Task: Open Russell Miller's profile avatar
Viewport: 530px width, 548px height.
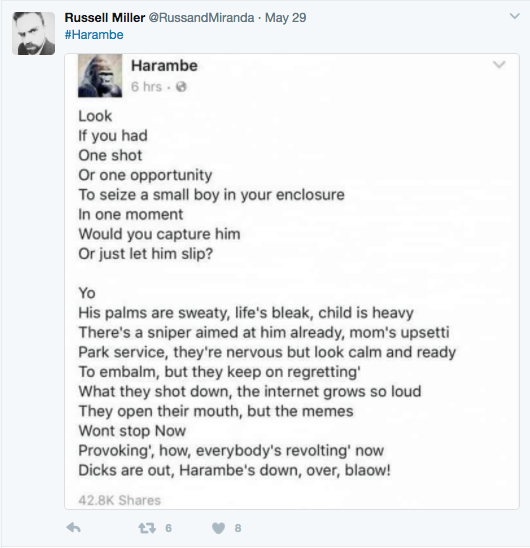Action: tap(34, 33)
